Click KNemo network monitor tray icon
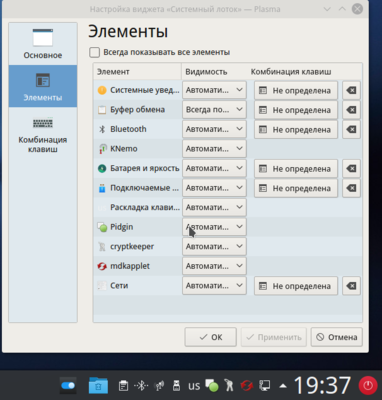Screen dimensions: 382x400 click(x=159, y=386)
